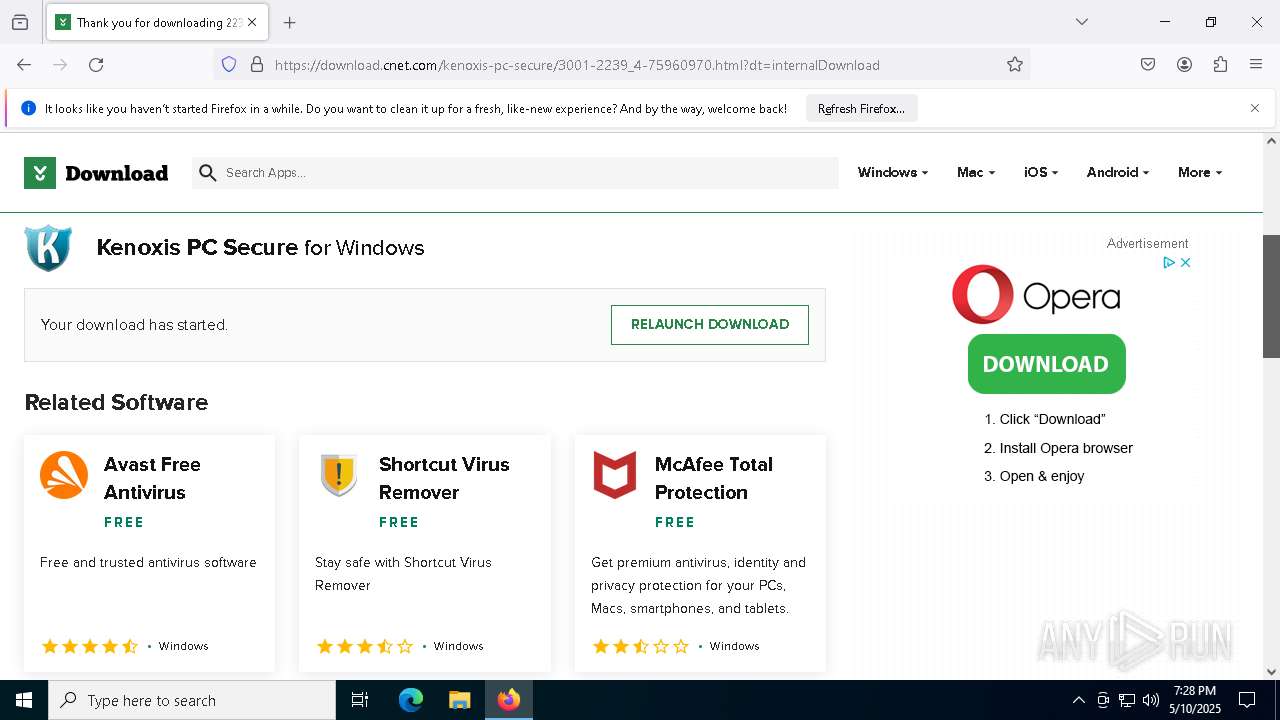This screenshot has height=720, width=1280.
Task: Expand the iOS menu
Action: click(1041, 172)
